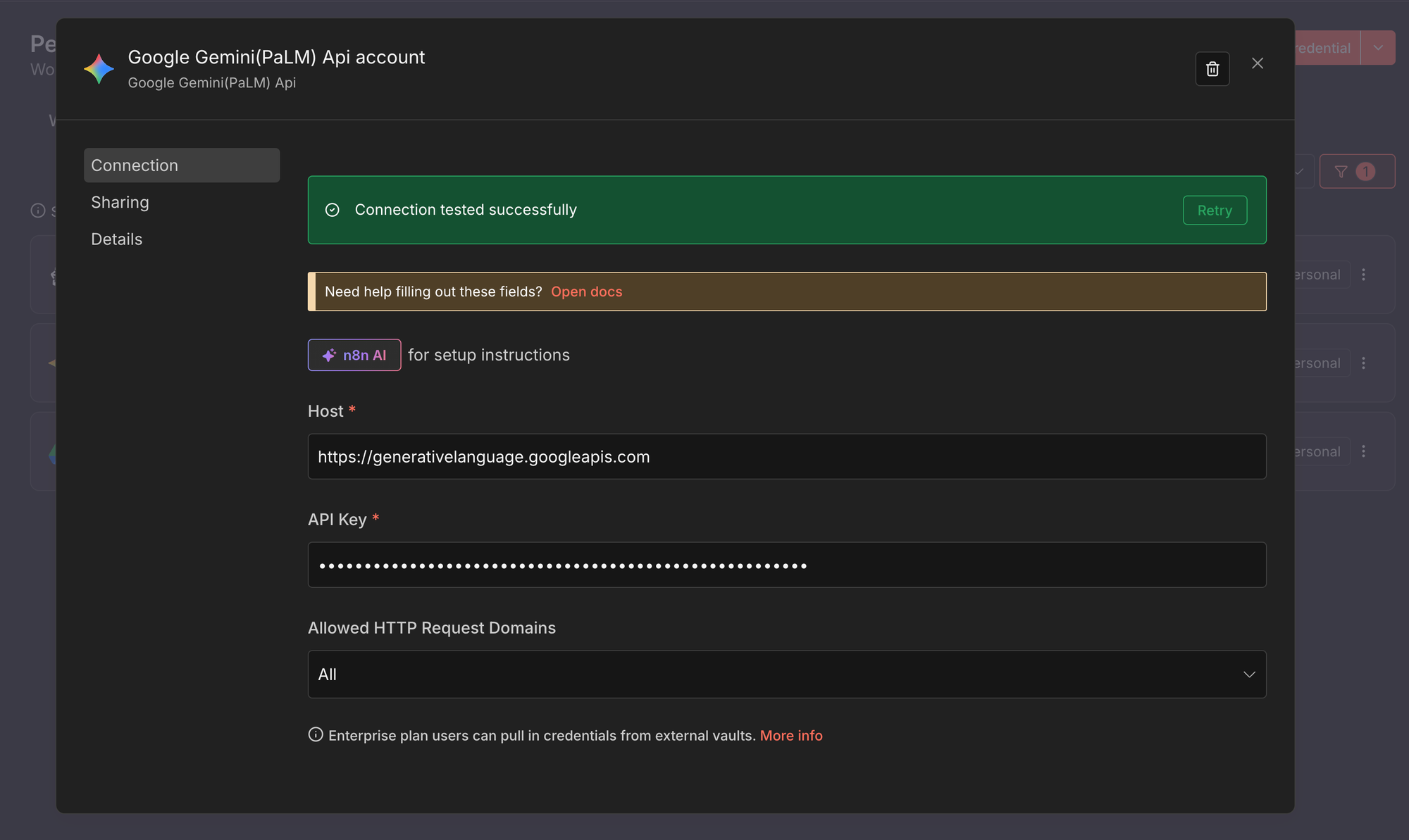1409x840 pixels.
Task: Click the success checkmark icon
Action: pos(333,210)
